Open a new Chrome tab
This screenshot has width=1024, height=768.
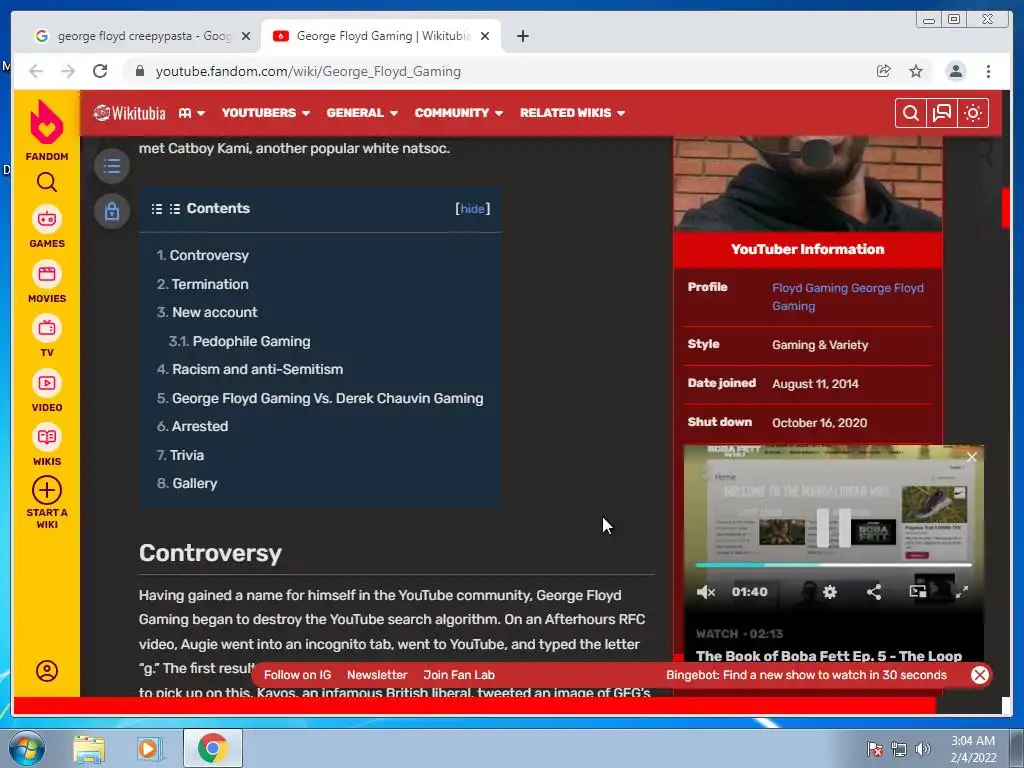point(522,36)
